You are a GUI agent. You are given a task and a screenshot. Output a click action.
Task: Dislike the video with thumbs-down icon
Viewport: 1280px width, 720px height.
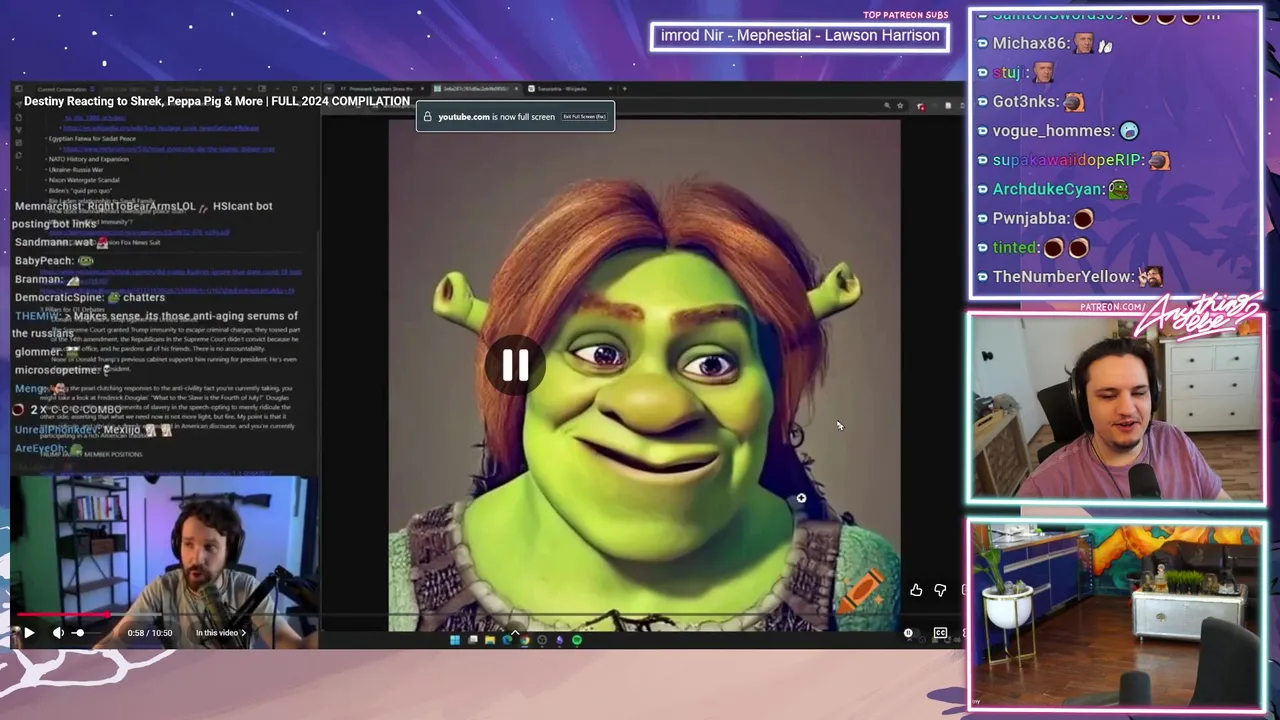click(x=940, y=590)
